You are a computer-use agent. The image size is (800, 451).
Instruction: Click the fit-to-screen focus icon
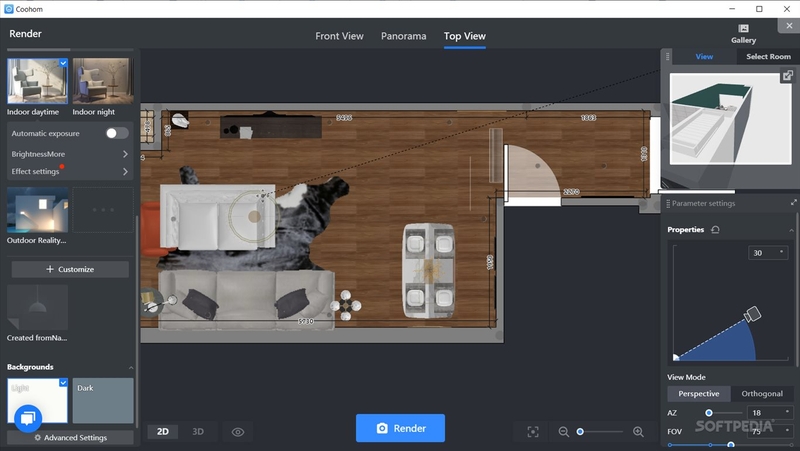click(533, 432)
